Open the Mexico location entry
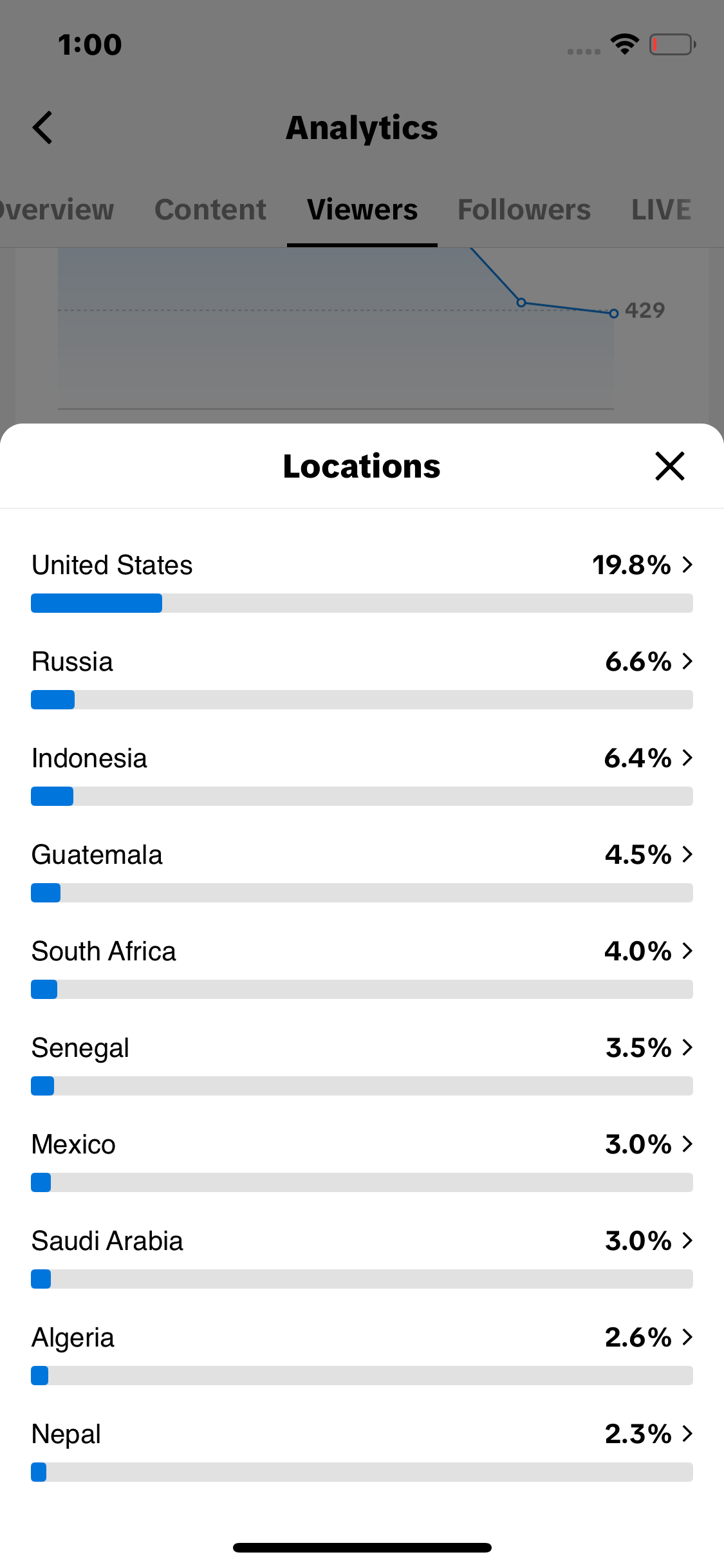This screenshot has height=1568, width=724. click(x=362, y=1160)
